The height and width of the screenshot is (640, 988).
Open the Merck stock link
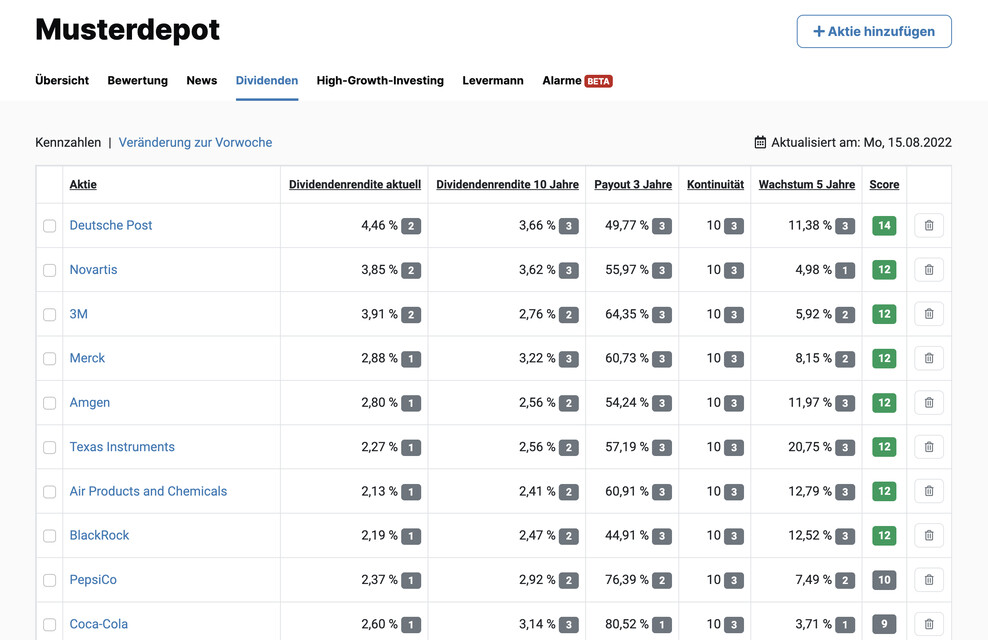pyautogui.click(x=87, y=358)
